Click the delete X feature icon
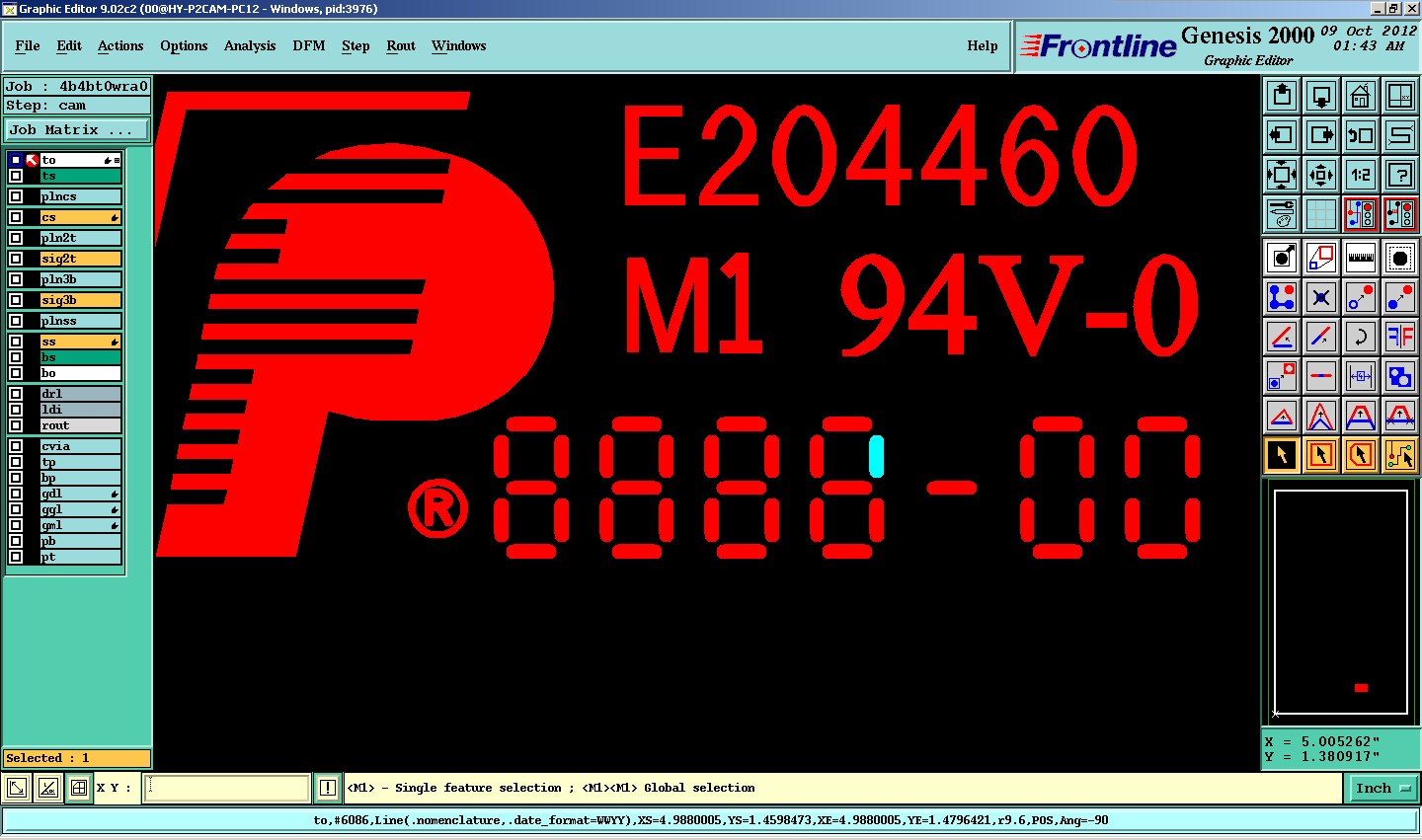 (x=1321, y=297)
